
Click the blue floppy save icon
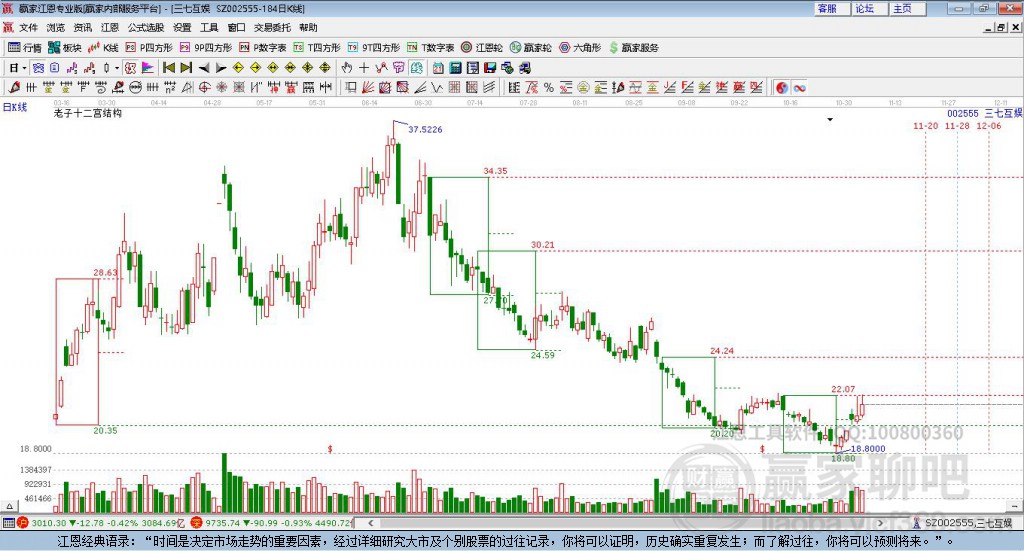tap(490, 68)
